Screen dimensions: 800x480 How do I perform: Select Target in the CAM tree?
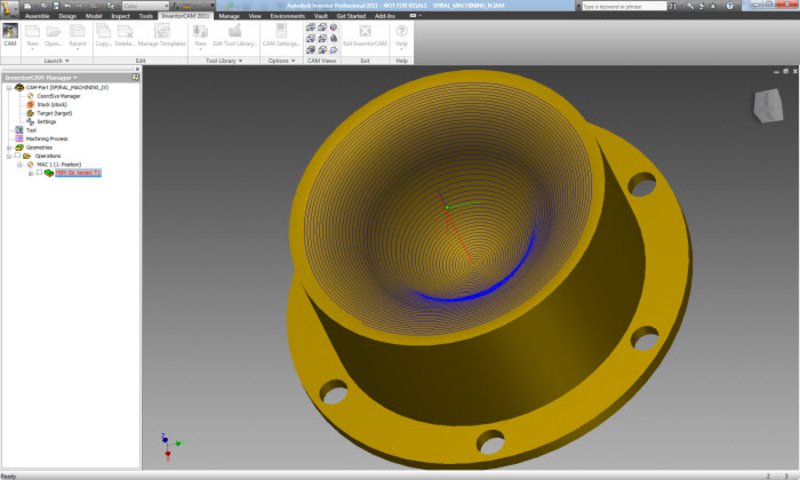52,113
